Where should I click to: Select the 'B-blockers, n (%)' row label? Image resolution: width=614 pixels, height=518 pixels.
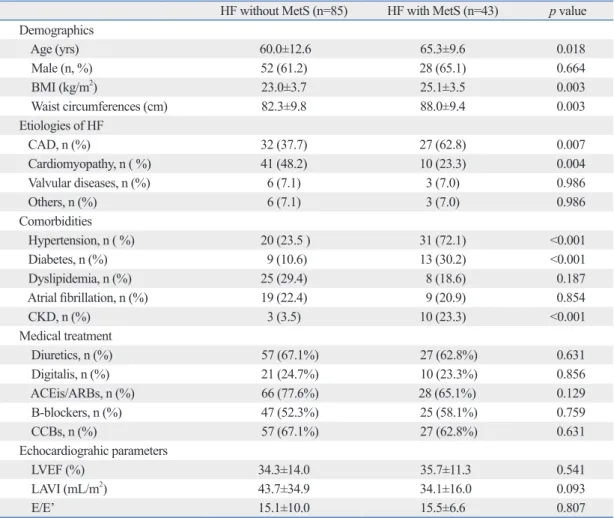77,413
